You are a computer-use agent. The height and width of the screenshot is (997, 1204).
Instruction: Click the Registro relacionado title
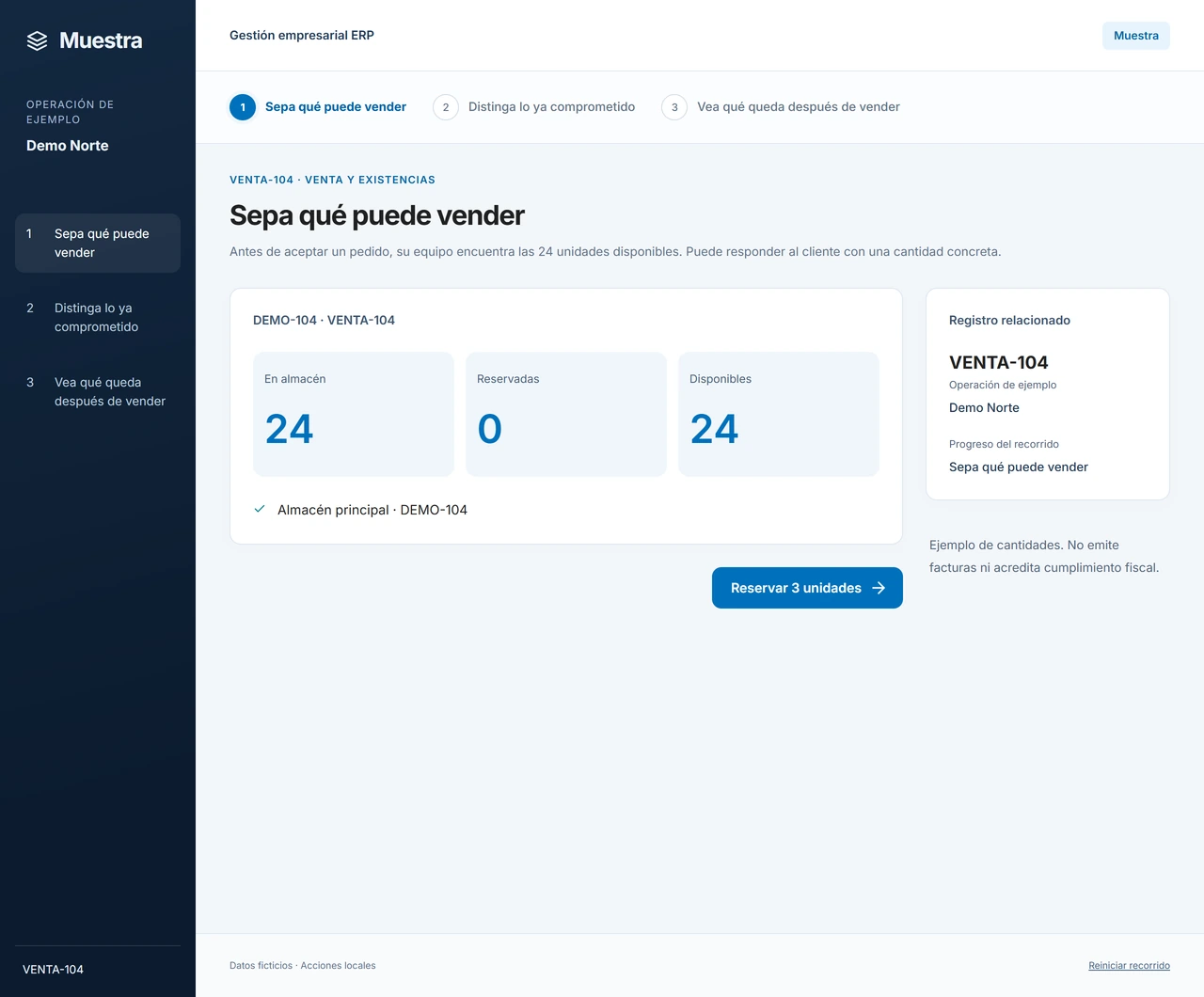coord(1009,321)
